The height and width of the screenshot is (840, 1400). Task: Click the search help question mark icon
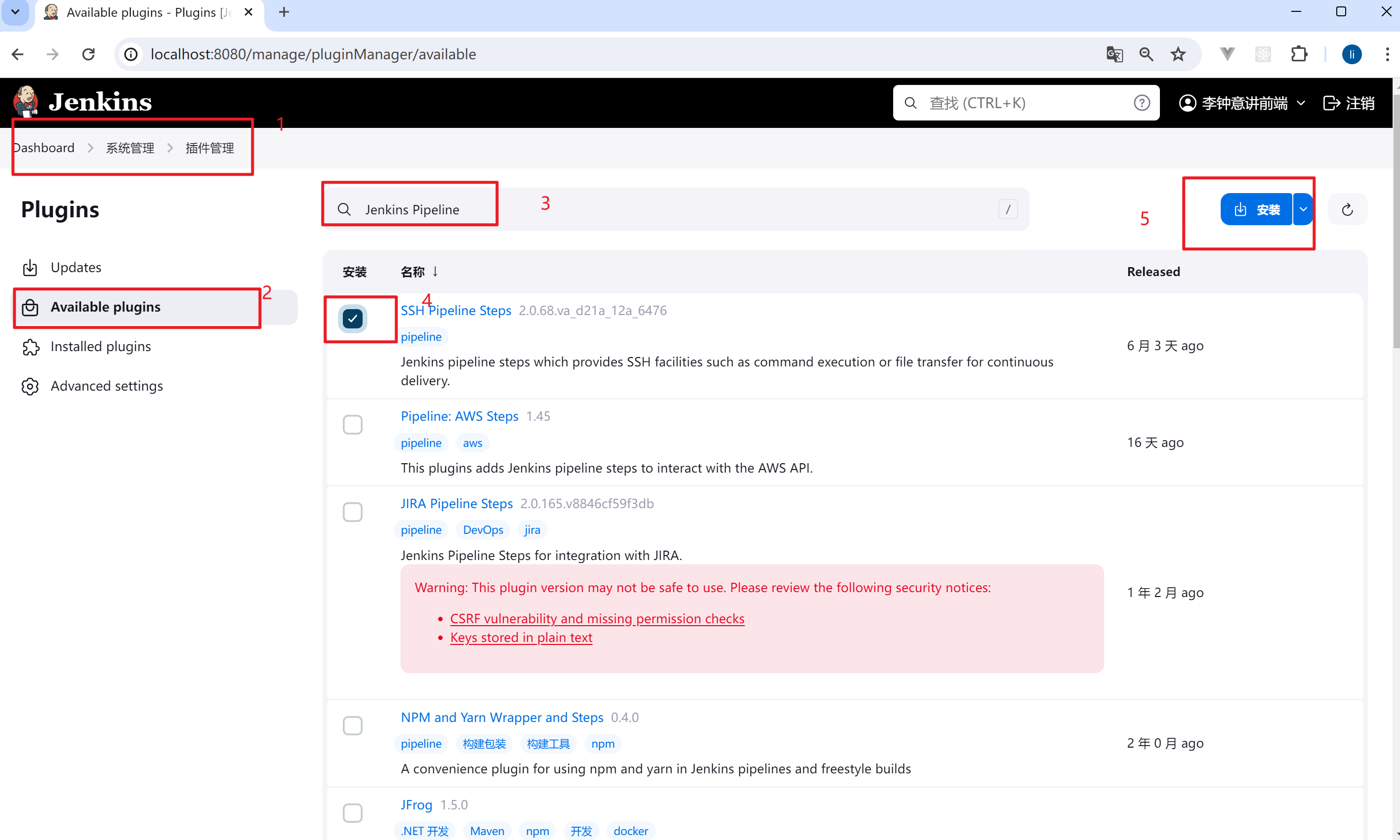[x=1142, y=102]
